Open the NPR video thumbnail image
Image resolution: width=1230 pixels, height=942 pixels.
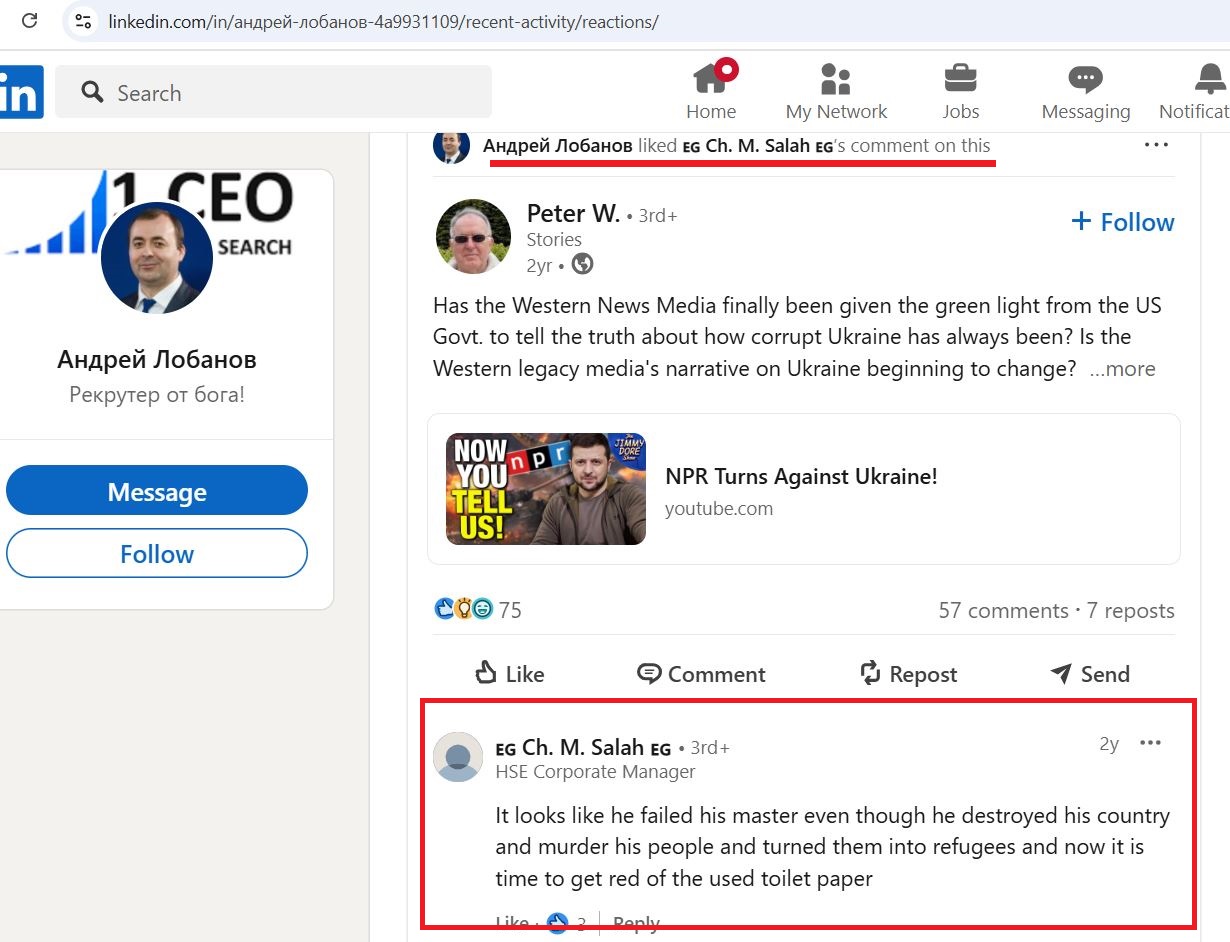(546, 489)
